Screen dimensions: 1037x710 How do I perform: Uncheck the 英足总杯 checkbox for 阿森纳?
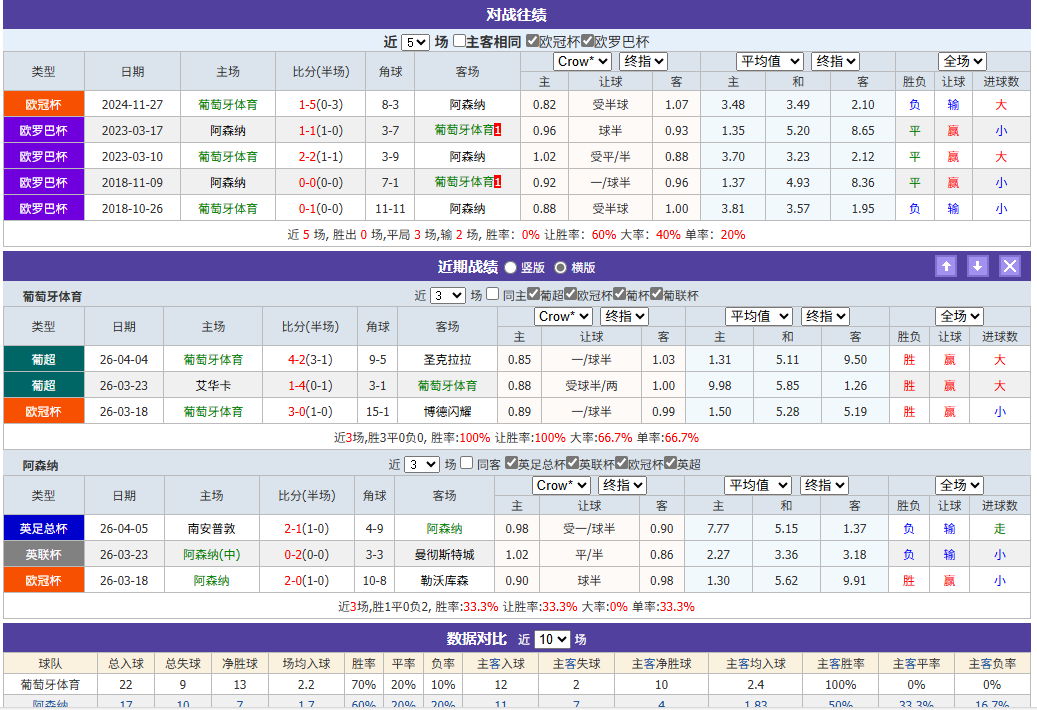tap(510, 463)
